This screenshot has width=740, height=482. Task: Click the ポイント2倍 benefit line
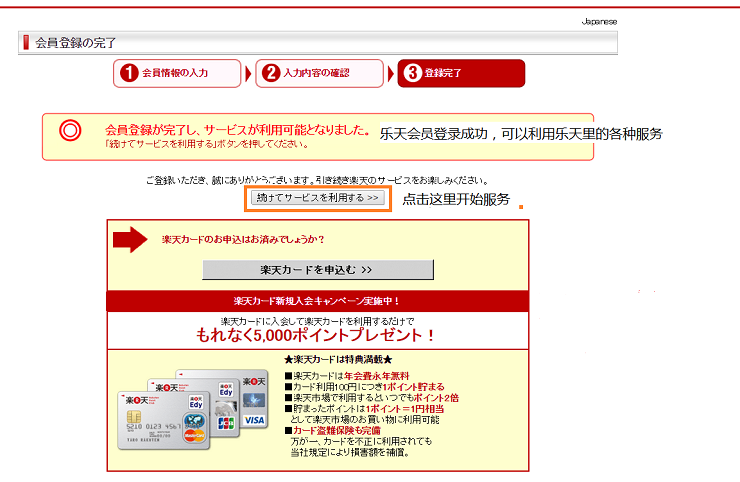click(x=372, y=398)
